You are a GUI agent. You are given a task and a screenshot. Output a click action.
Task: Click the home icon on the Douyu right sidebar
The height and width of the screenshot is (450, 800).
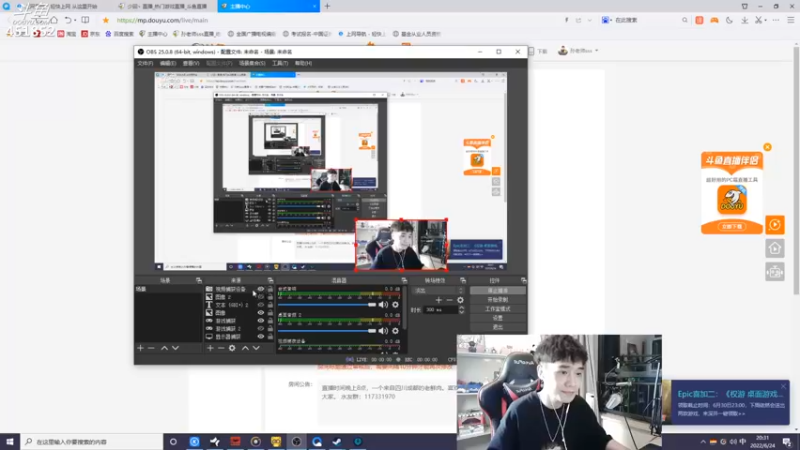click(x=774, y=248)
